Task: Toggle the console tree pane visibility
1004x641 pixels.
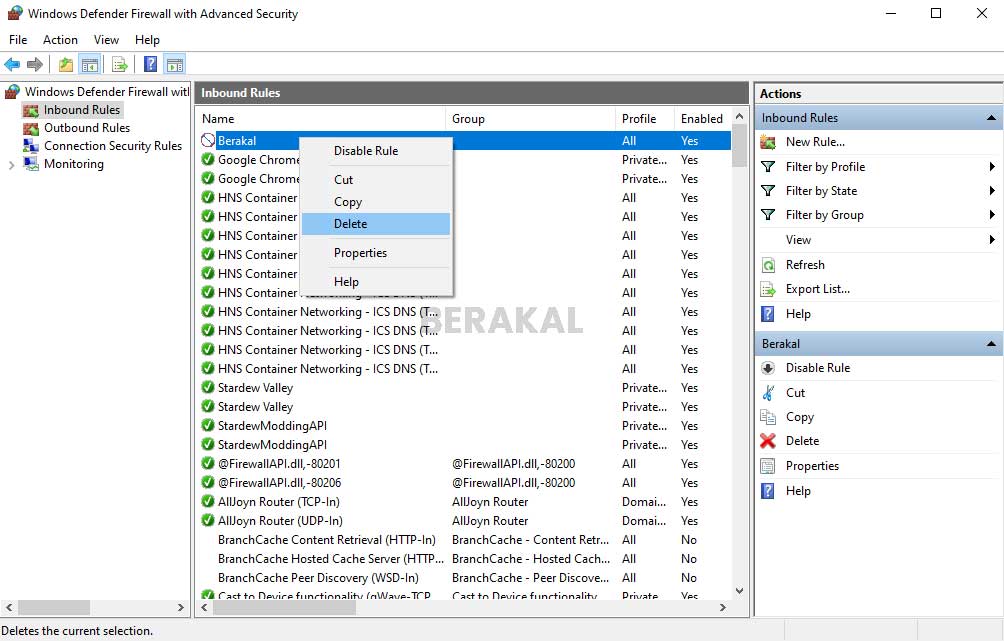Action: [91, 63]
